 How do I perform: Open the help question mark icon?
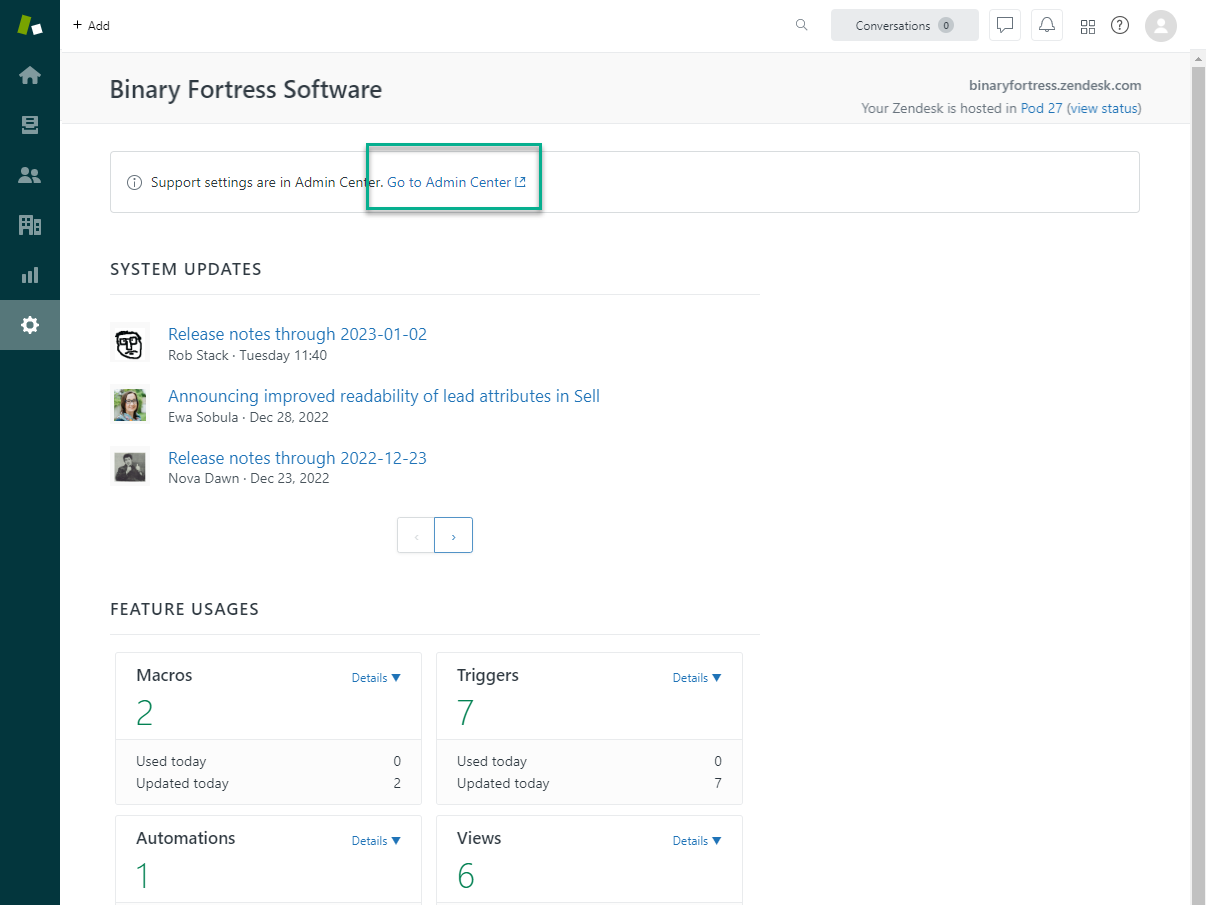pyautogui.click(x=1120, y=25)
